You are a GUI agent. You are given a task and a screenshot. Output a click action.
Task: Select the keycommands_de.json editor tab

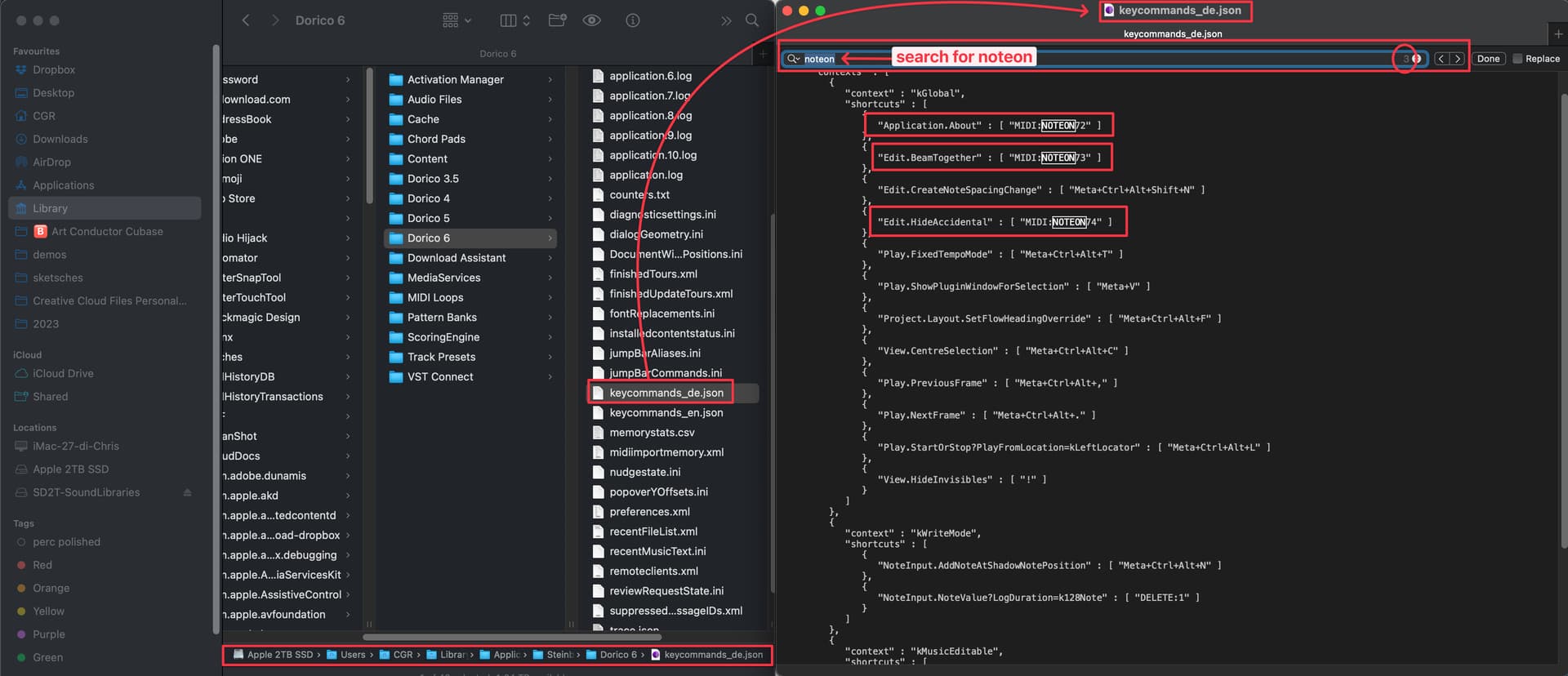pyautogui.click(x=1172, y=34)
